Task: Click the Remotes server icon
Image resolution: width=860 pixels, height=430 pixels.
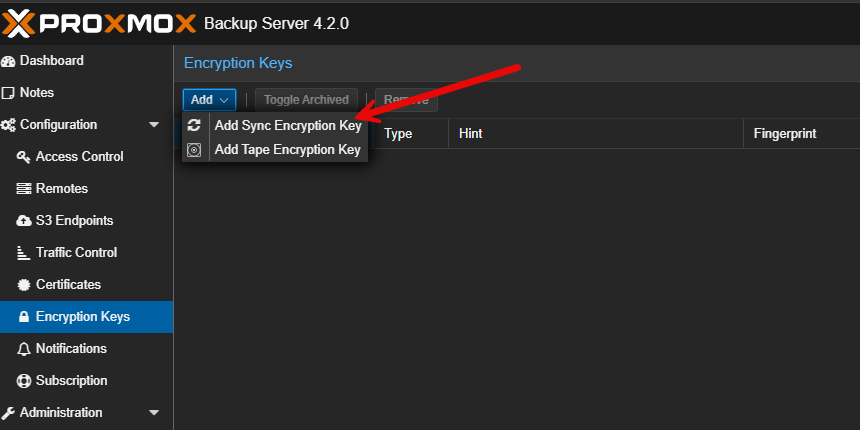Action: (x=24, y=189)
